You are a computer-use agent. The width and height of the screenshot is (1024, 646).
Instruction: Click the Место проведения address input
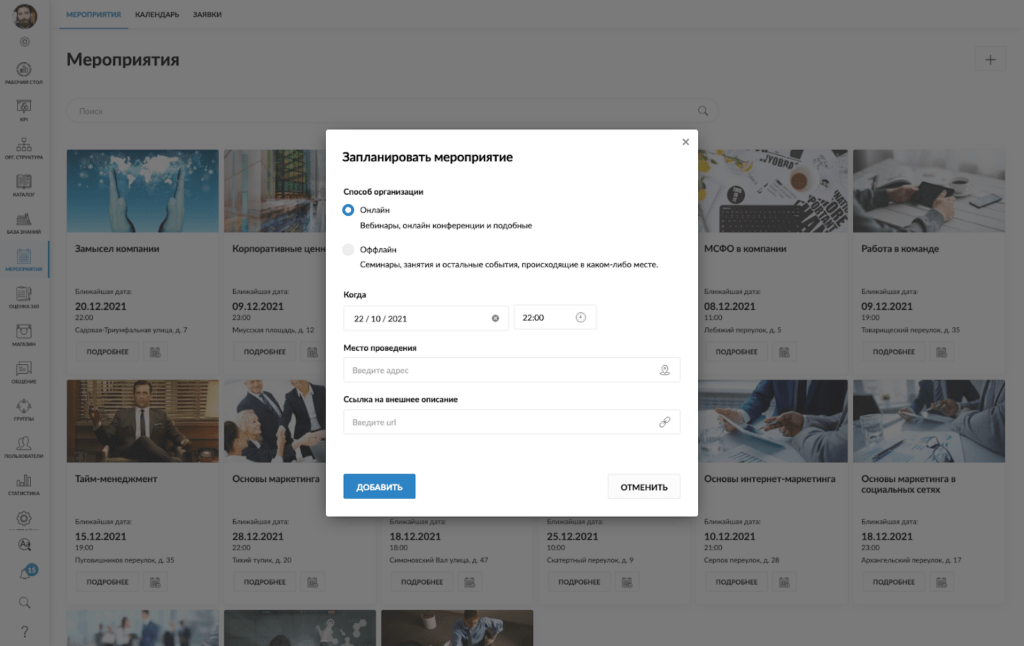click(500, 370)
